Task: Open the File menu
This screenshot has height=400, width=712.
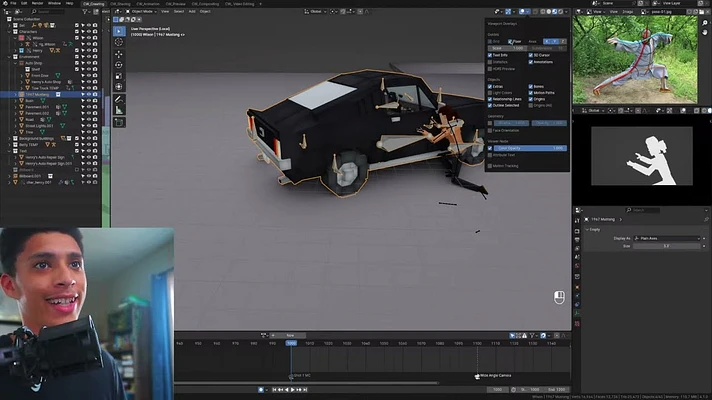Action: coord(13,3)
